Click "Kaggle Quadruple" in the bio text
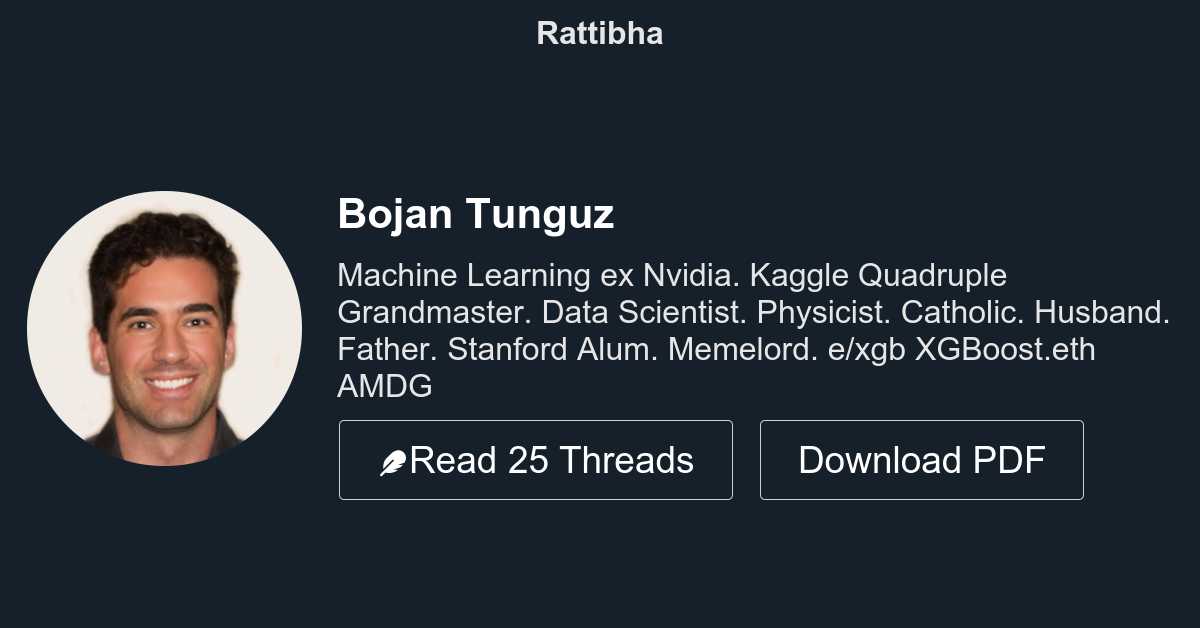The image size is (1200, 628). pos(878,275)
